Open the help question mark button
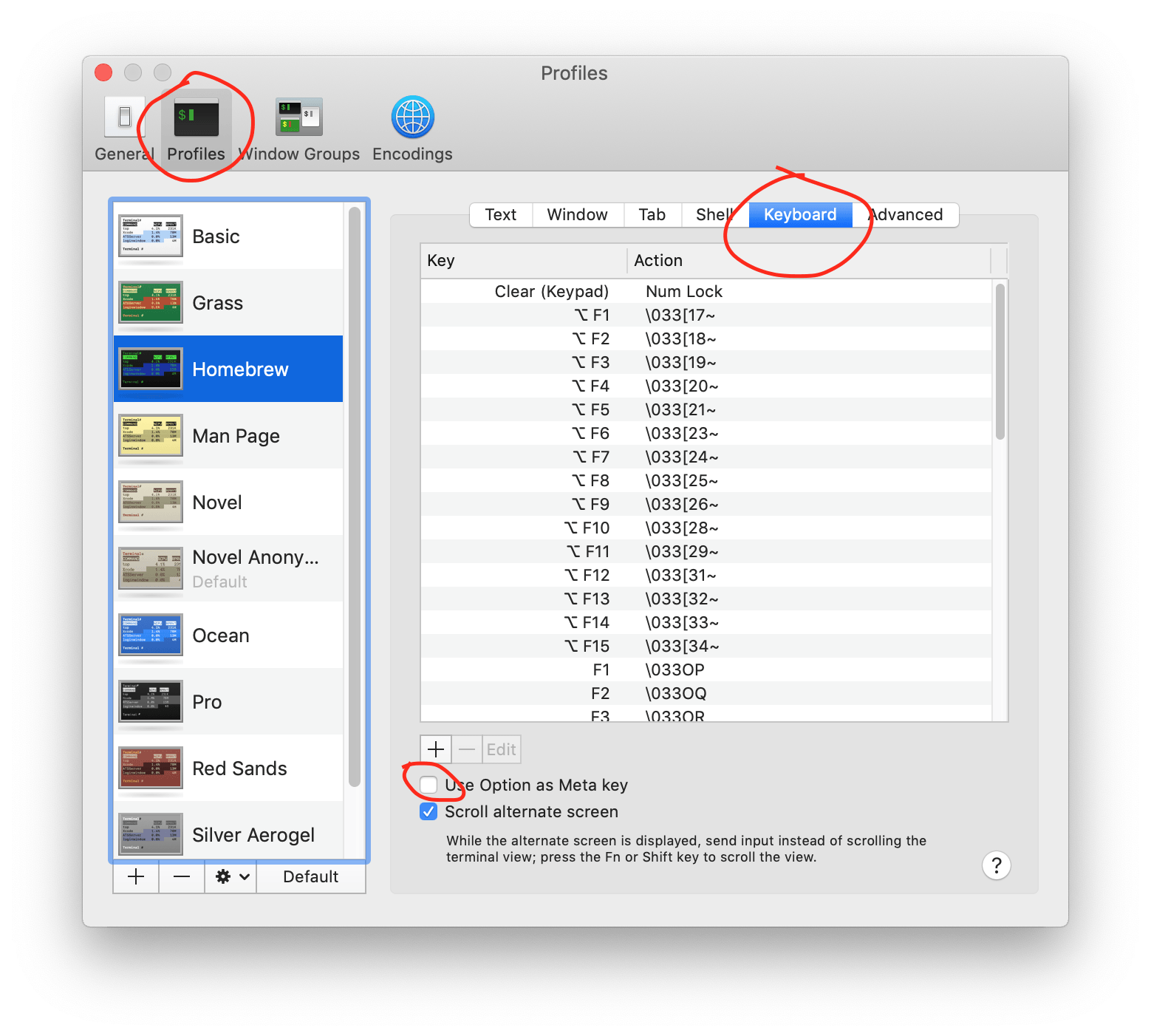 tap(996, 865)
